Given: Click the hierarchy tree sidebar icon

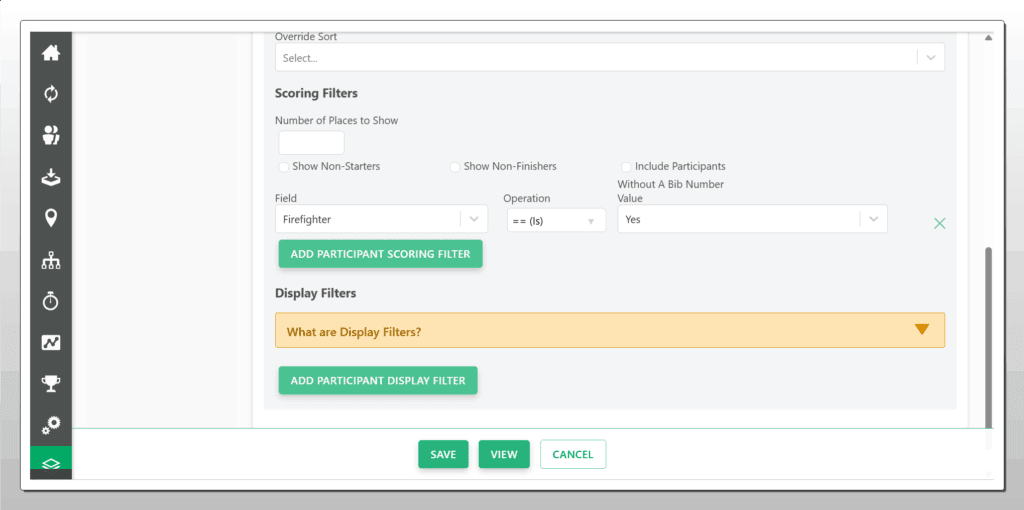Looking at the screenshot, I should (51, 260).
